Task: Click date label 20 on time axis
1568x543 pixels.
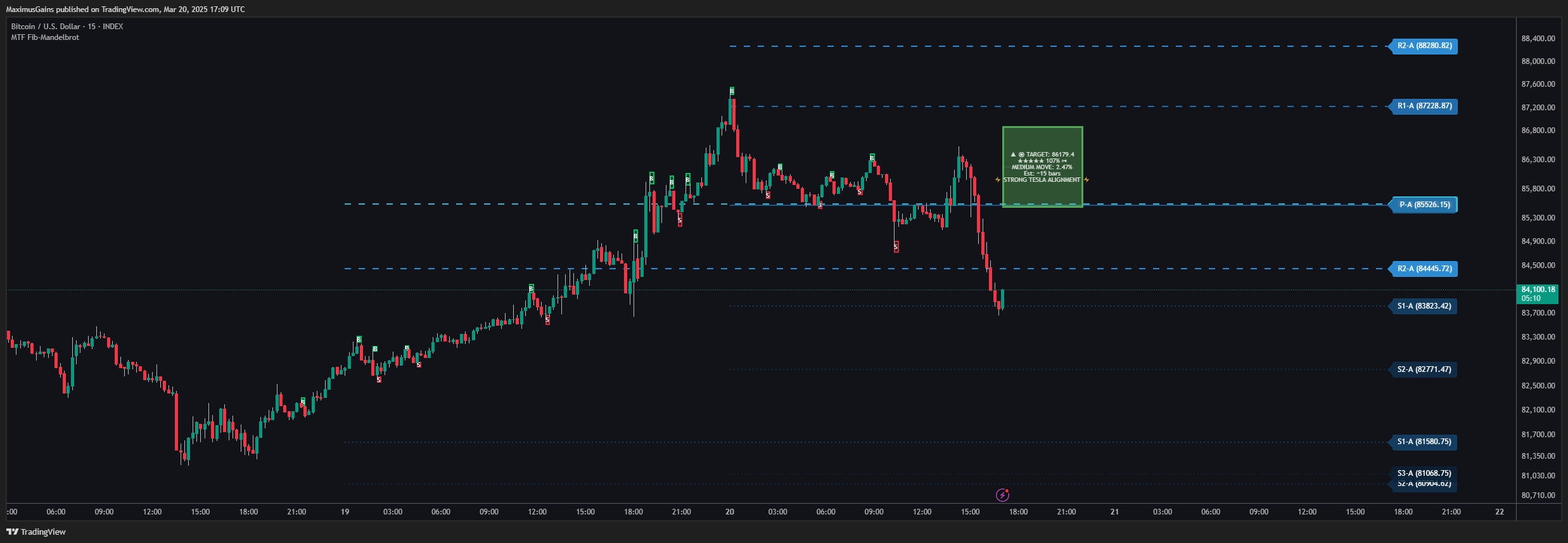Action: coord(730,512)
